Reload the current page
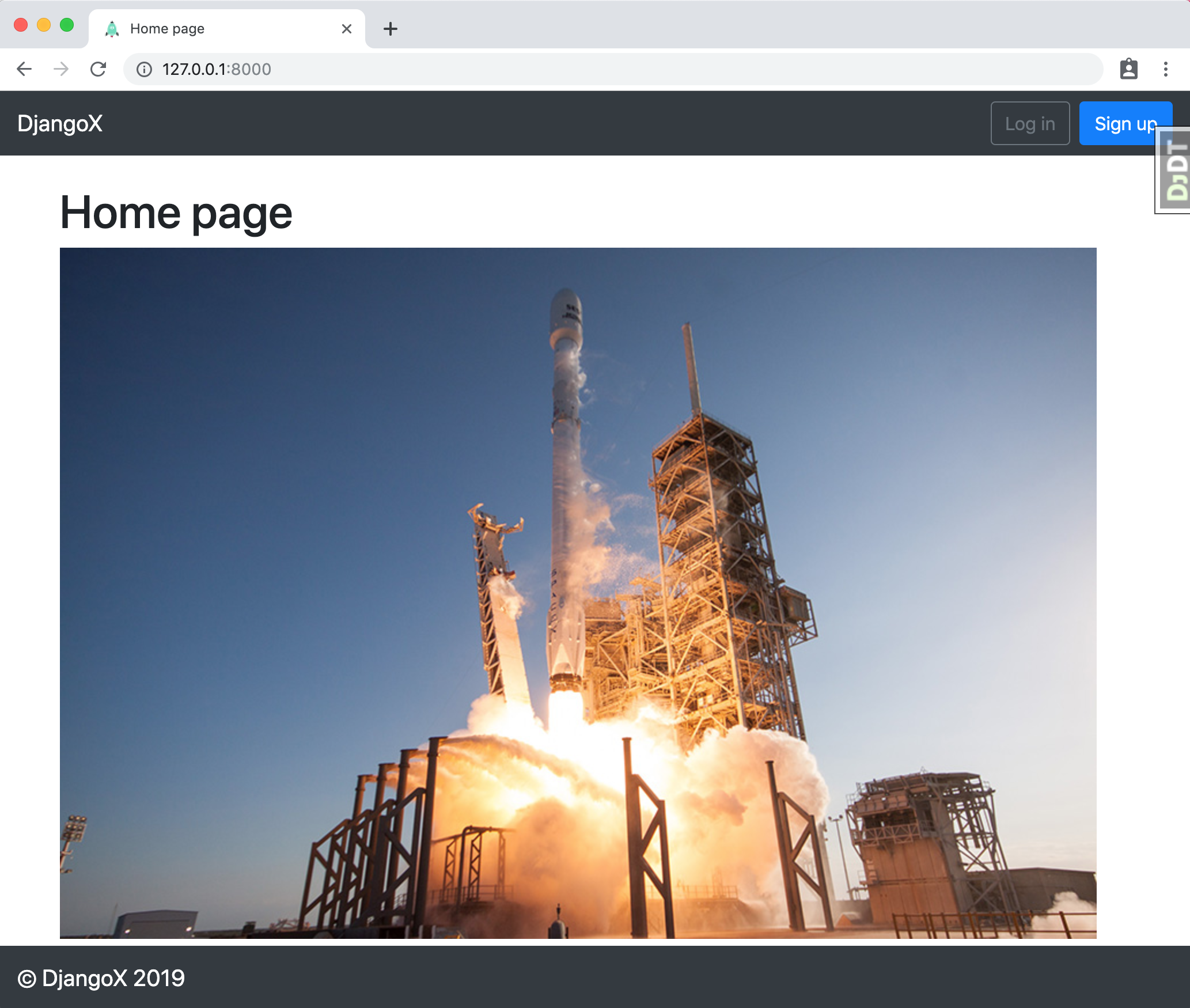 (x=98, y=69)
